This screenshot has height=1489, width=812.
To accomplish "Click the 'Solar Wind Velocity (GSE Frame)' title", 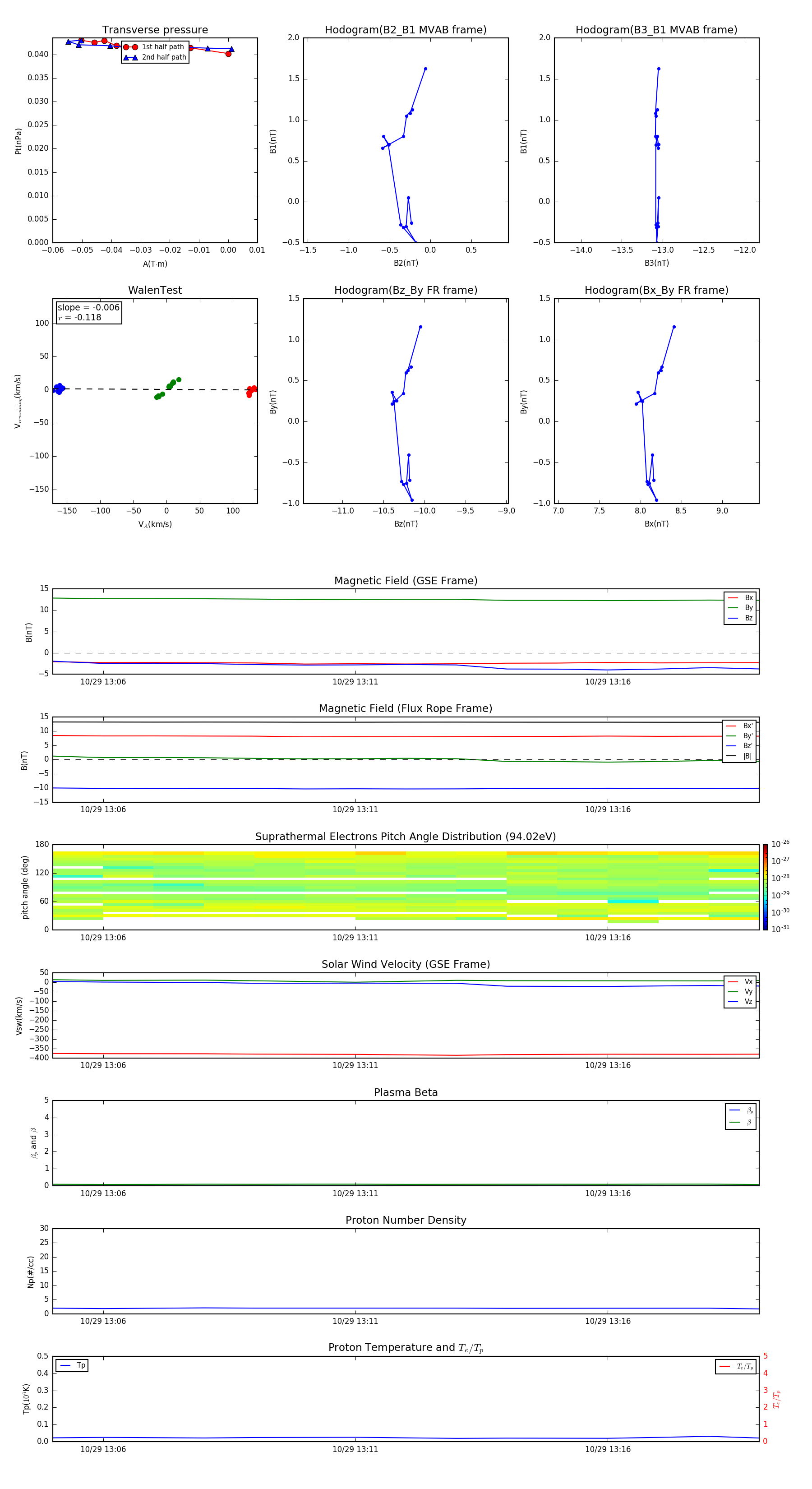I will pyautogui.click(x=406, y=965).
